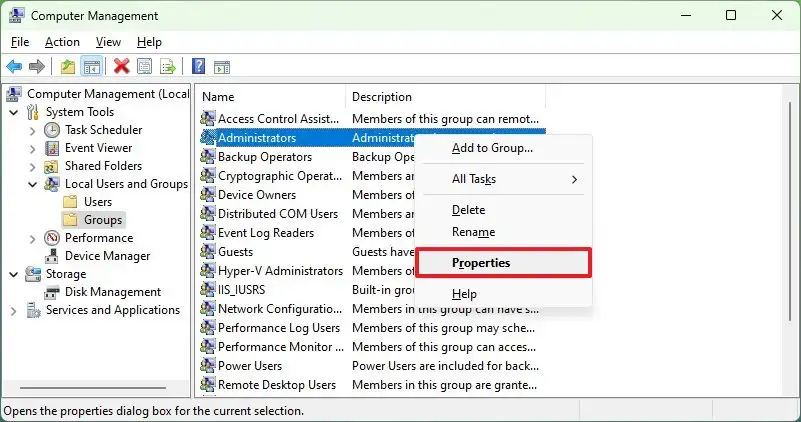Collapse the Local Users and Groups node
The width and height of the screenshot is (801, 422).
click(33, 184)
